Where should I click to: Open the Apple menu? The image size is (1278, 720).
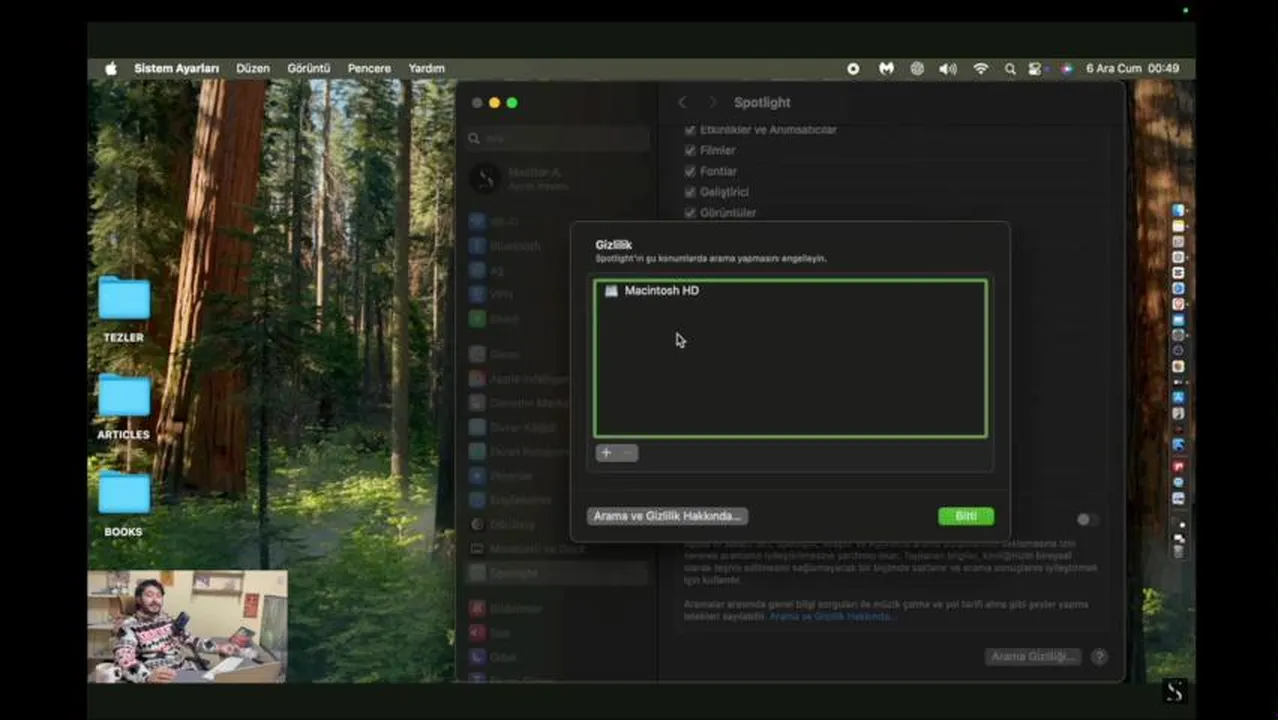click(x=111, y=69)
